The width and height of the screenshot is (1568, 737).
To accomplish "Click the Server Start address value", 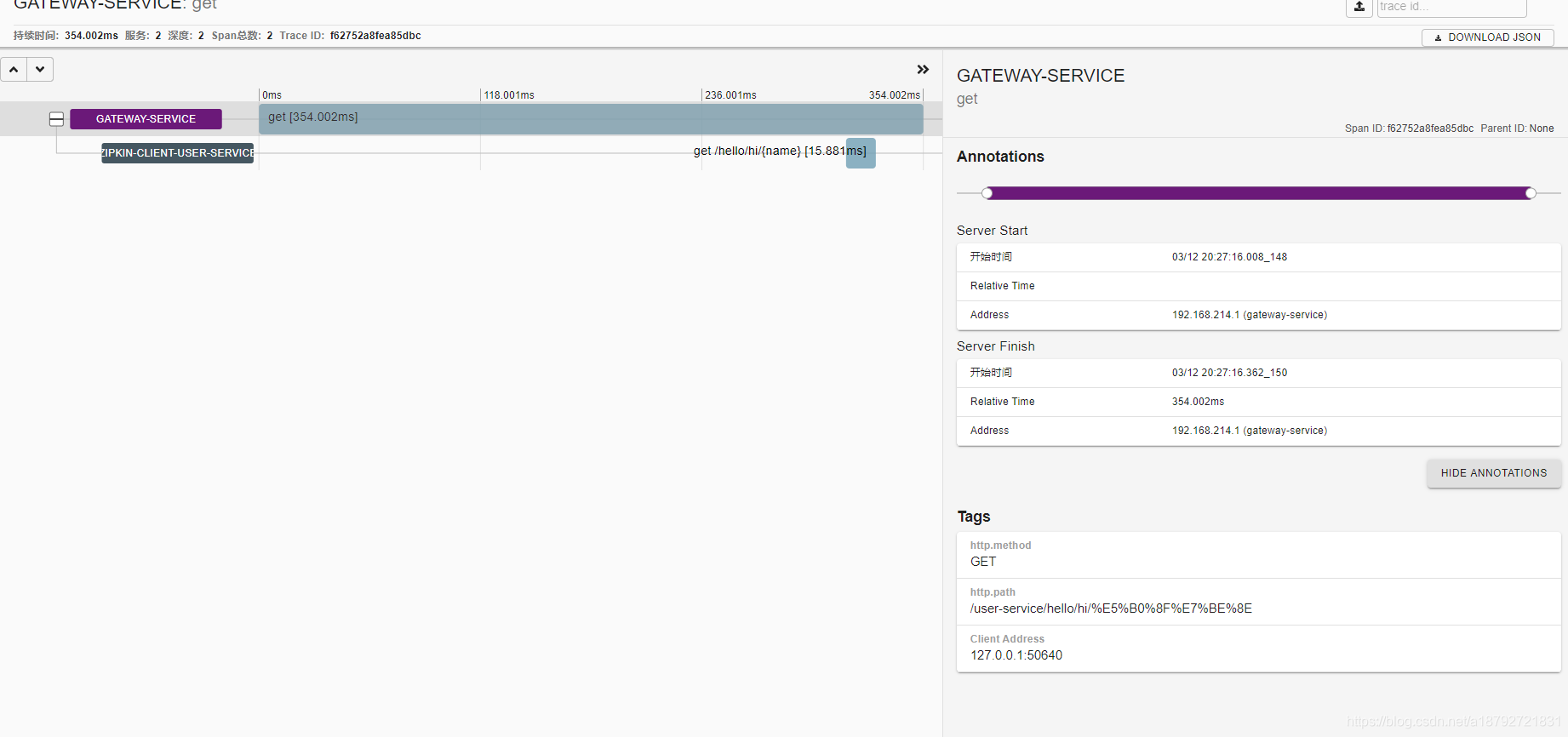I will click(1250, 315).
